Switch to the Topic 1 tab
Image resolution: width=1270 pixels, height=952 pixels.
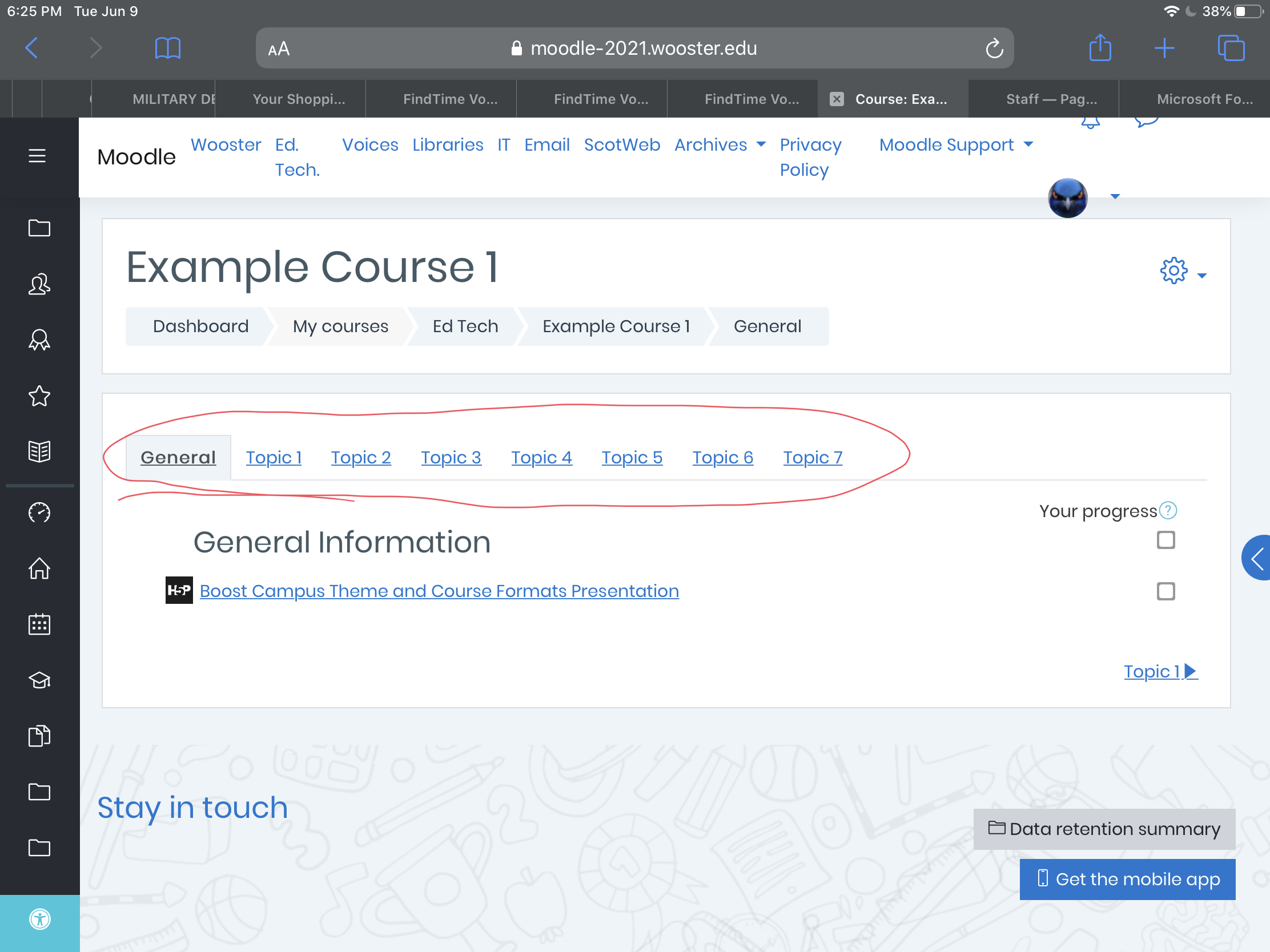tap(273, 457)
